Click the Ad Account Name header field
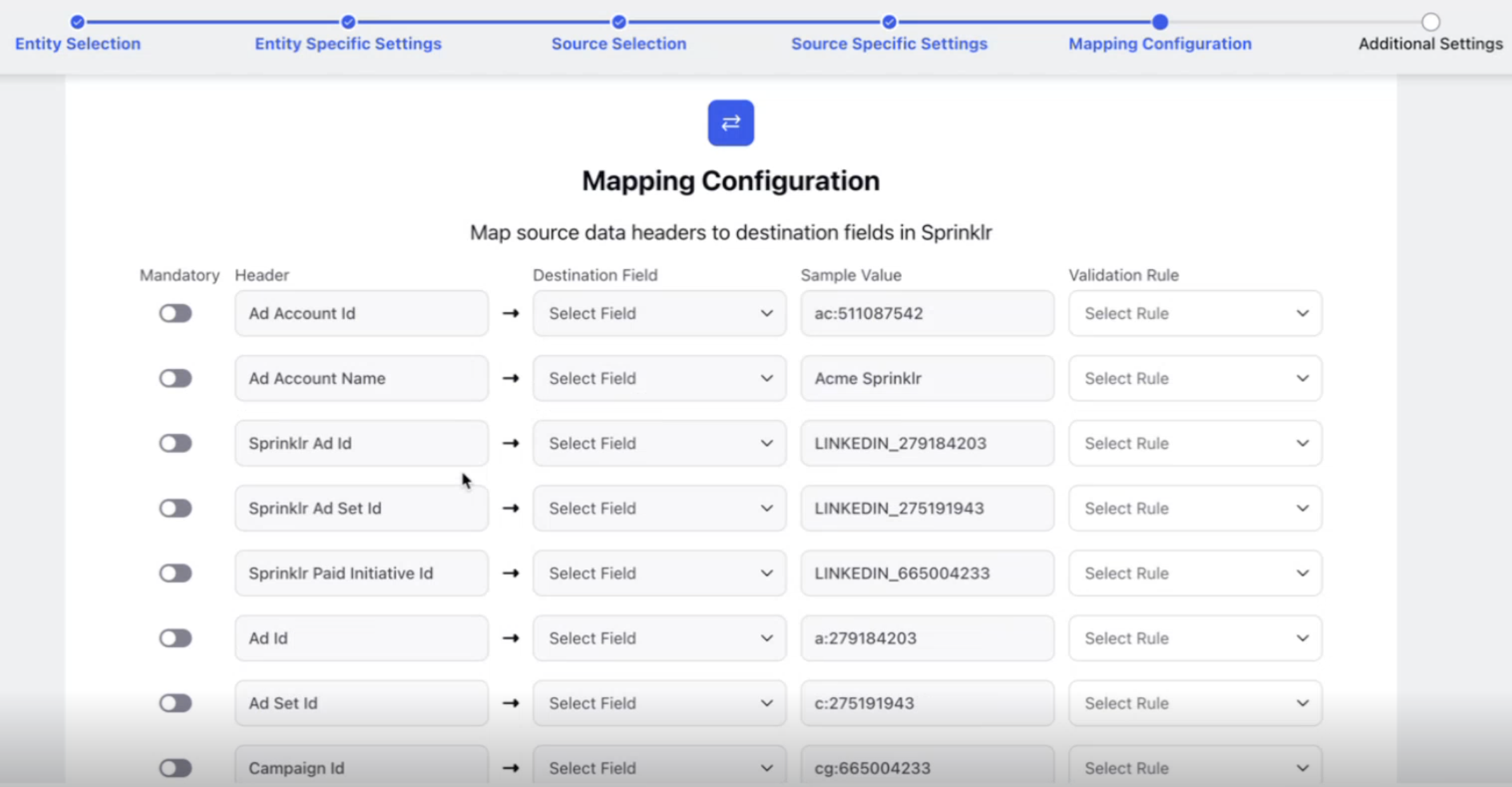 coord(362,378)
